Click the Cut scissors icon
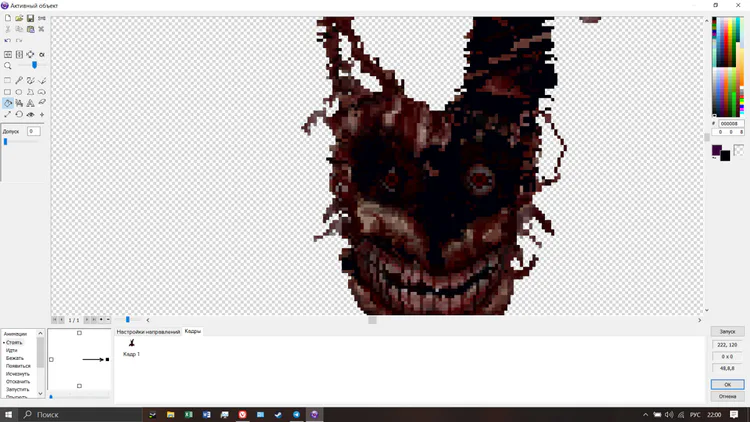The image size is (750, 422). pyautogui.click(x=8, y=29)
